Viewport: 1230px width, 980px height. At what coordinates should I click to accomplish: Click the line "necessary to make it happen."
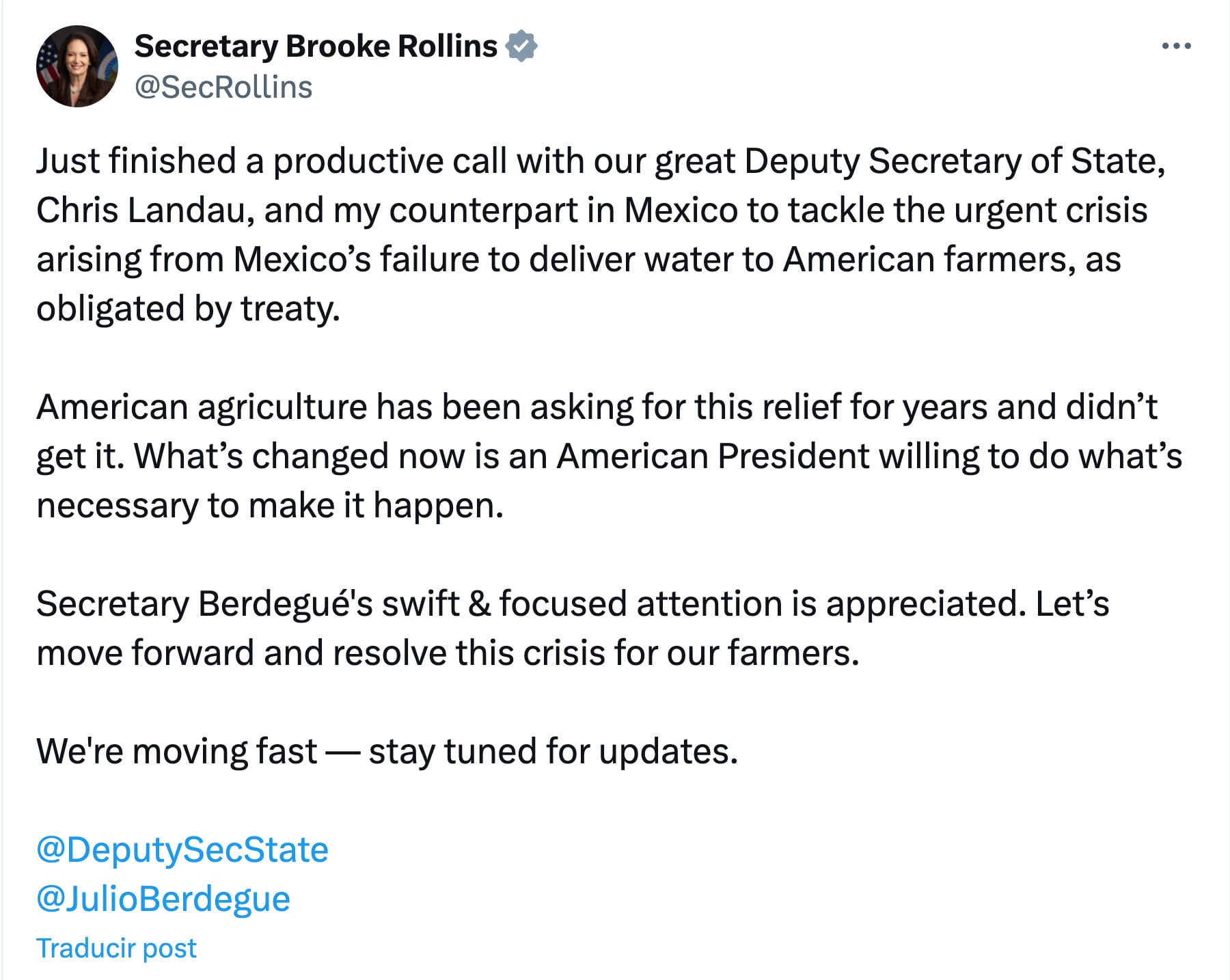tap(270, 506)
